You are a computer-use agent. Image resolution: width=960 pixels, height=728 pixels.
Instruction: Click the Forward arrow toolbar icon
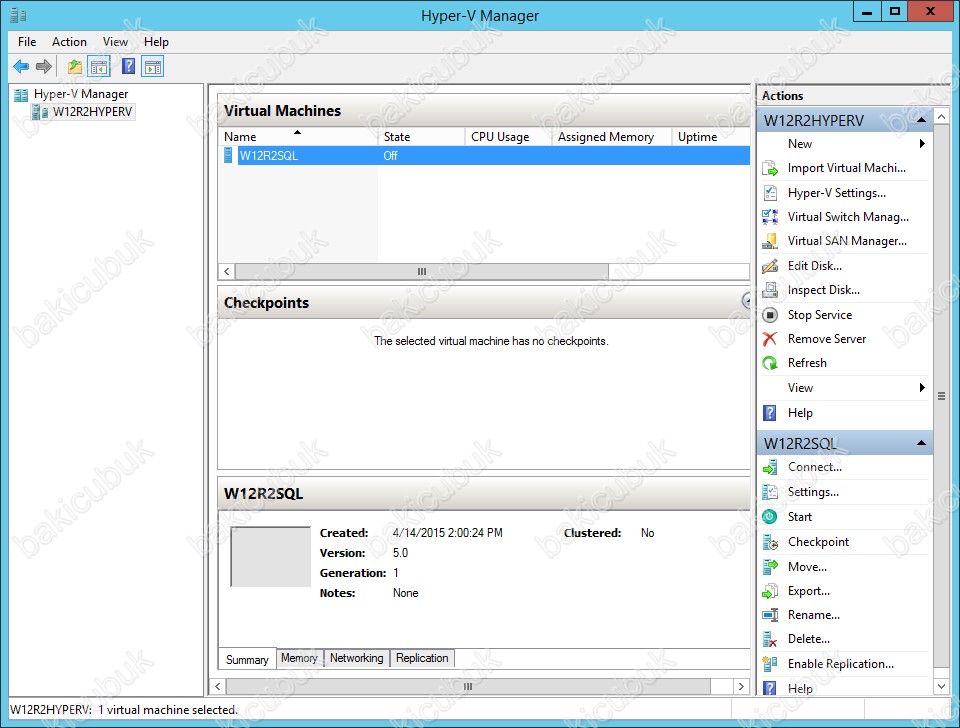[x=44, y=66]
